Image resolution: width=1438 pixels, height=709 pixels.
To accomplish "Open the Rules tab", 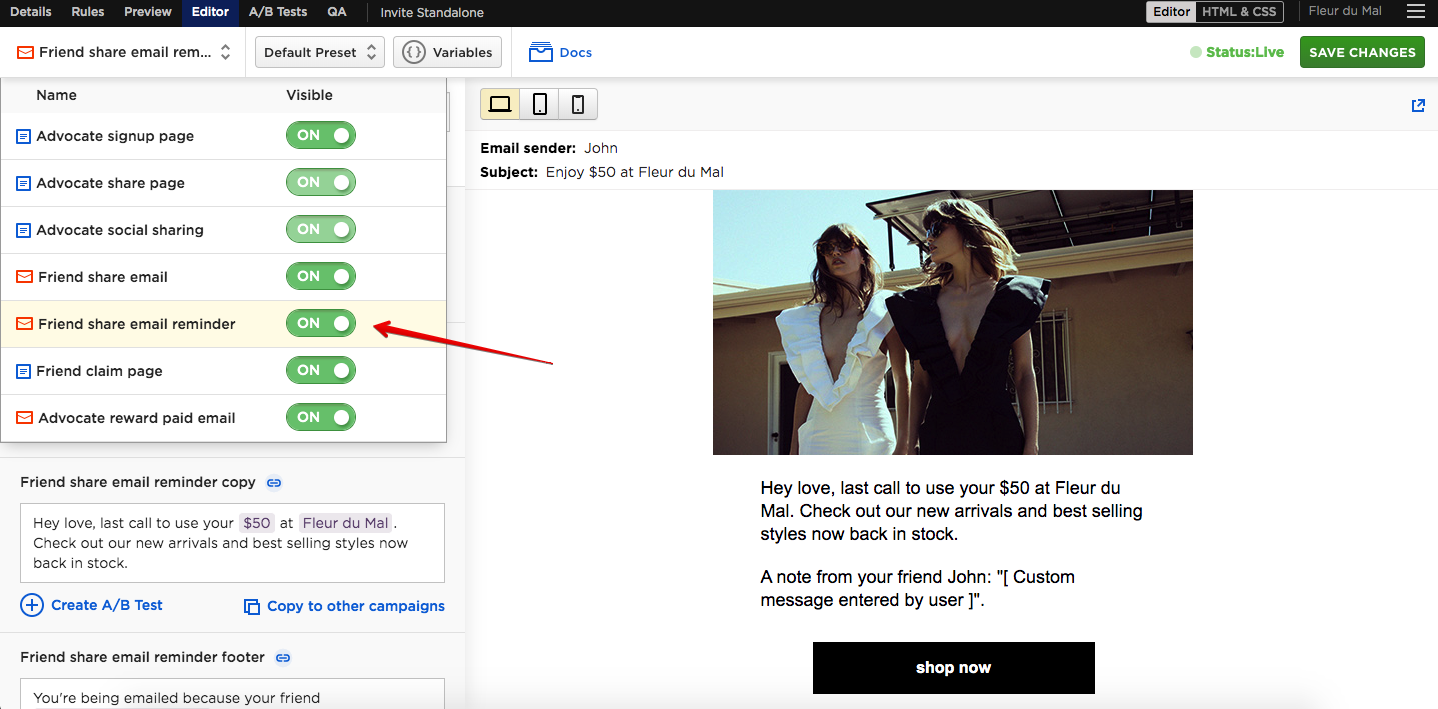I will [88, 12].
